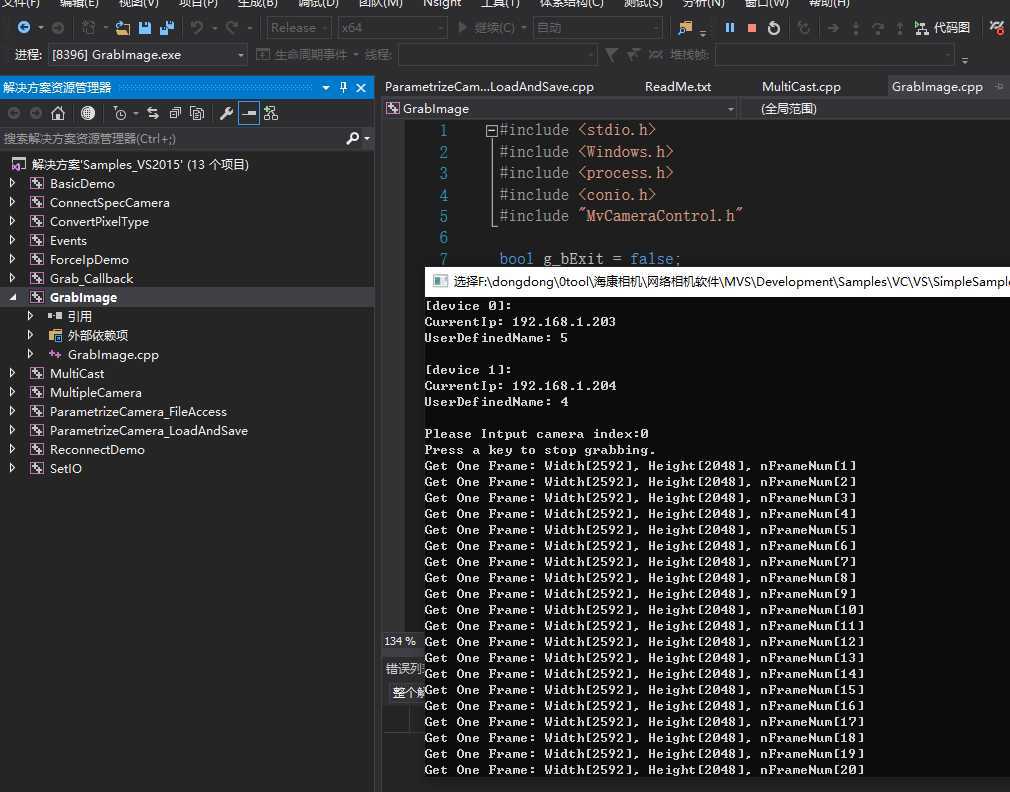Open the x64 platform dropdown
This screenshot has height=792, width=1010.
392,28
